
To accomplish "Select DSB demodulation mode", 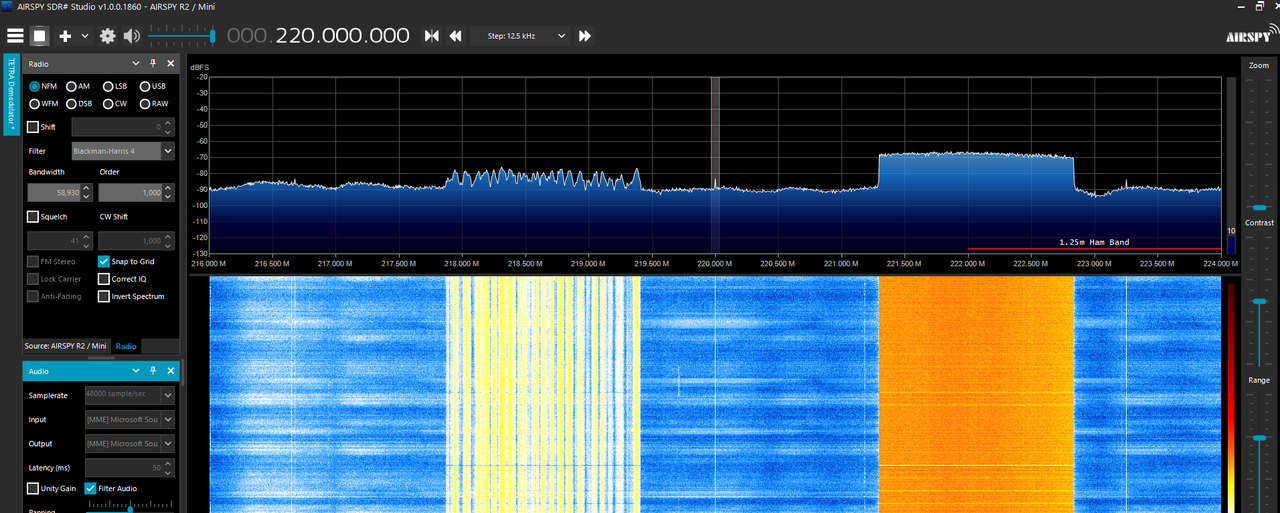I will [x=78, y=104].
